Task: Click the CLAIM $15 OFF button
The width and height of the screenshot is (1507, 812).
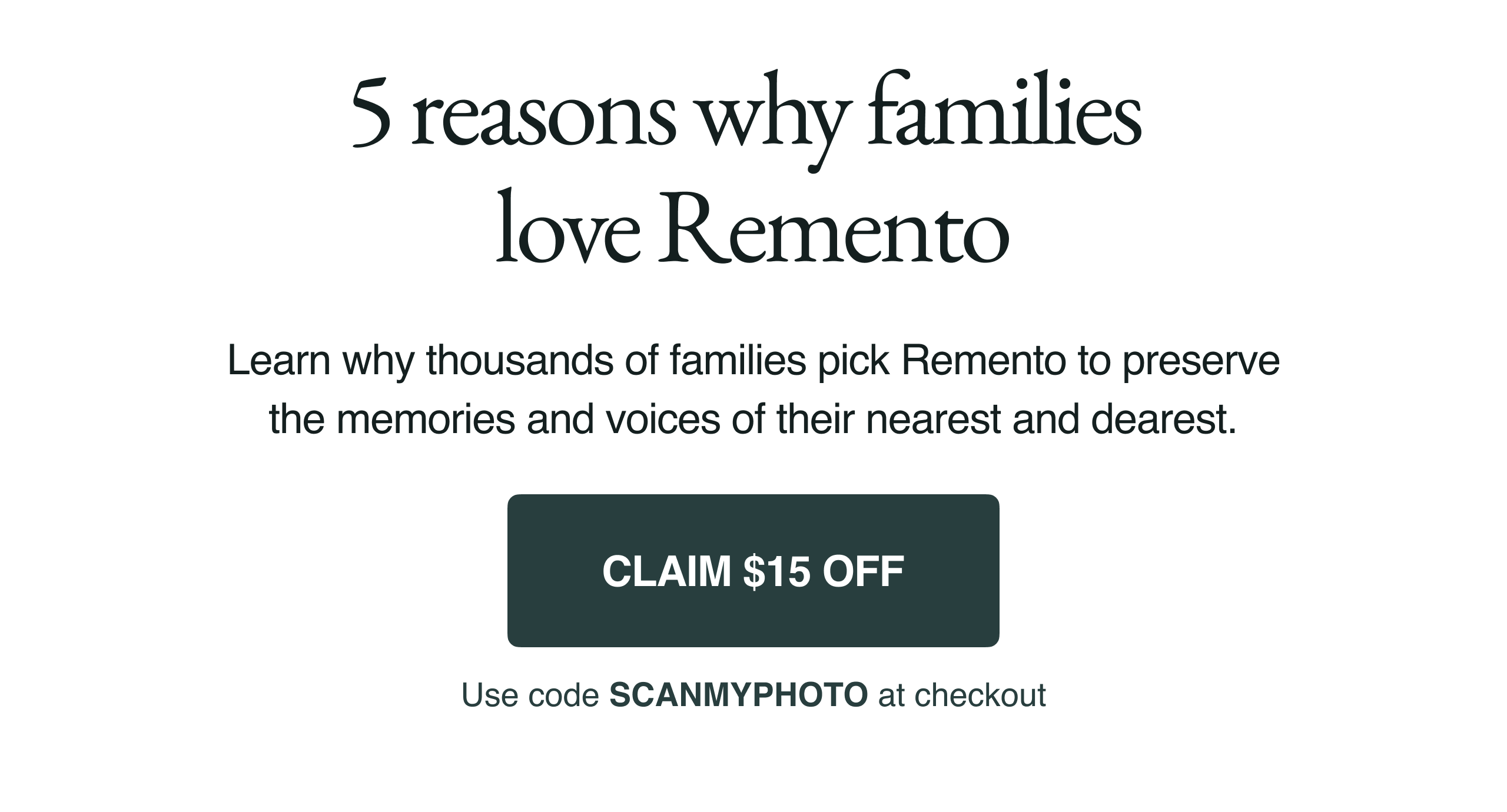Action: point(753,571)
